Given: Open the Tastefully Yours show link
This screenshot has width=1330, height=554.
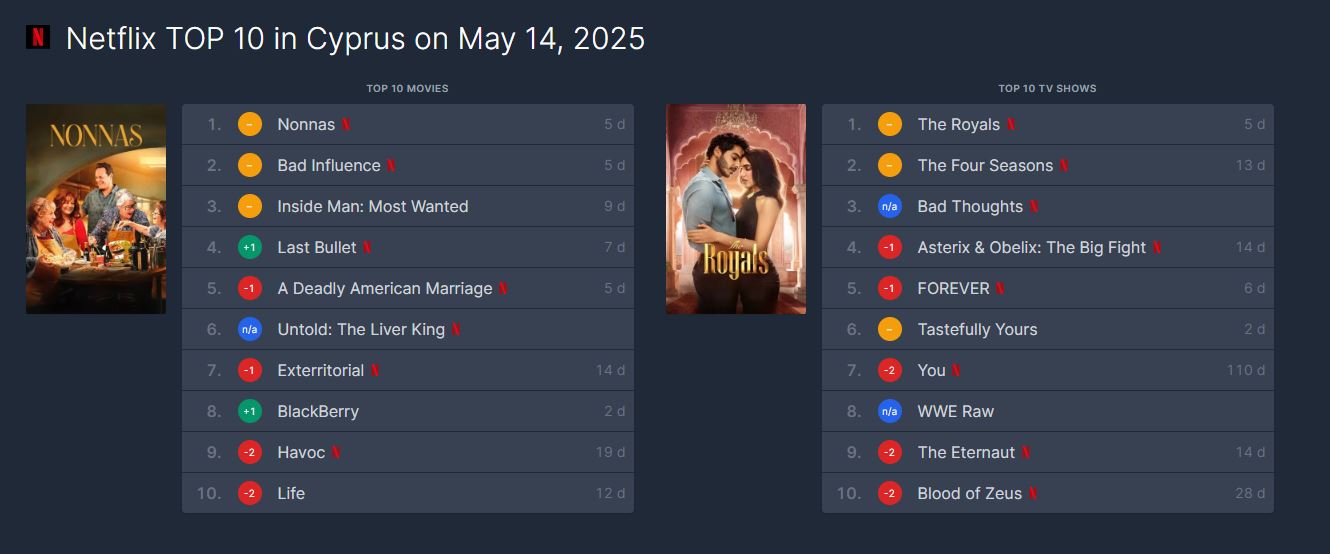Looking at the screenshot, I should [978, 329].
